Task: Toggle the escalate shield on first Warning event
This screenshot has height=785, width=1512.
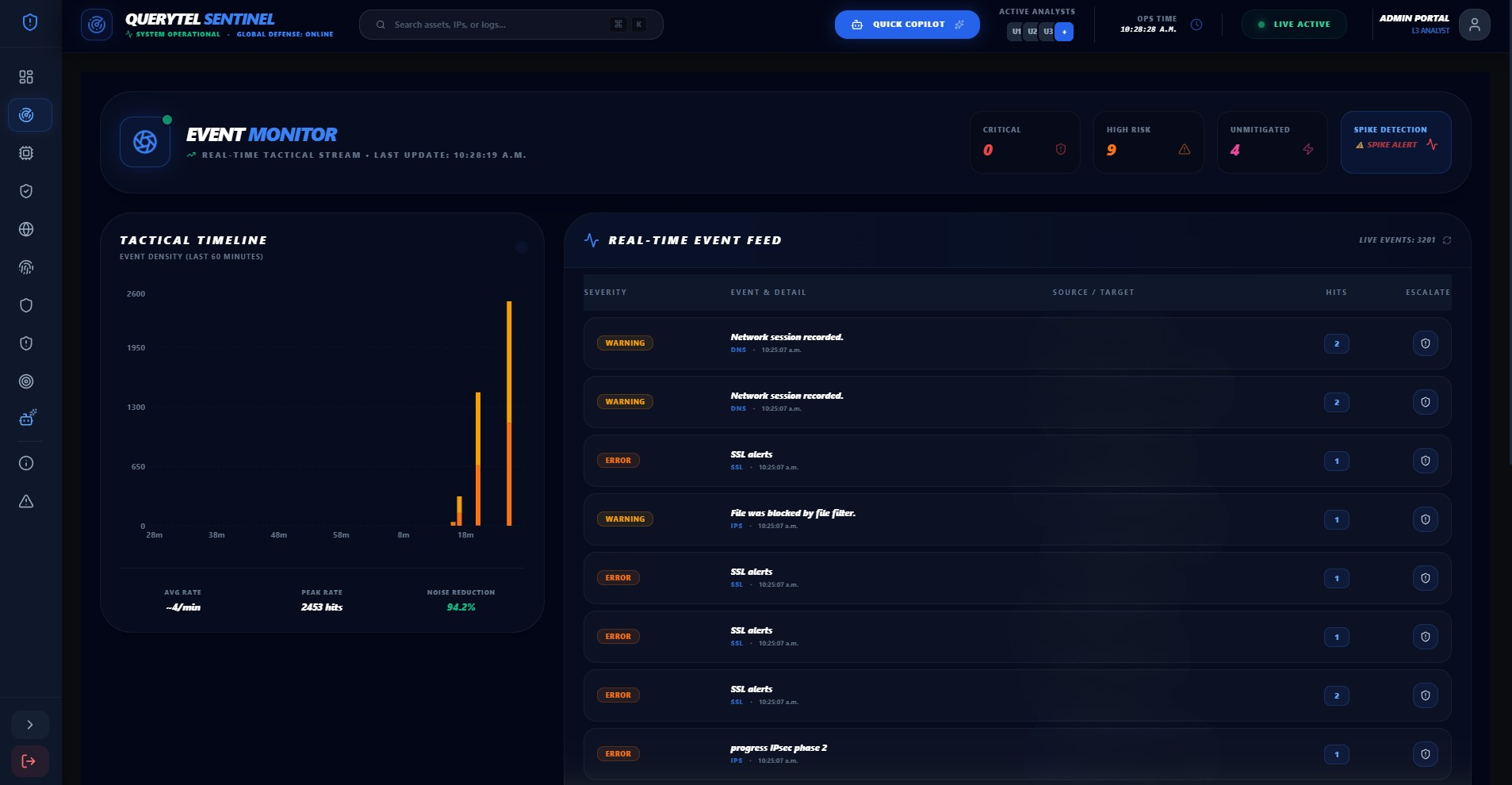Action: pyautogui.click(x=1426, y=343)
